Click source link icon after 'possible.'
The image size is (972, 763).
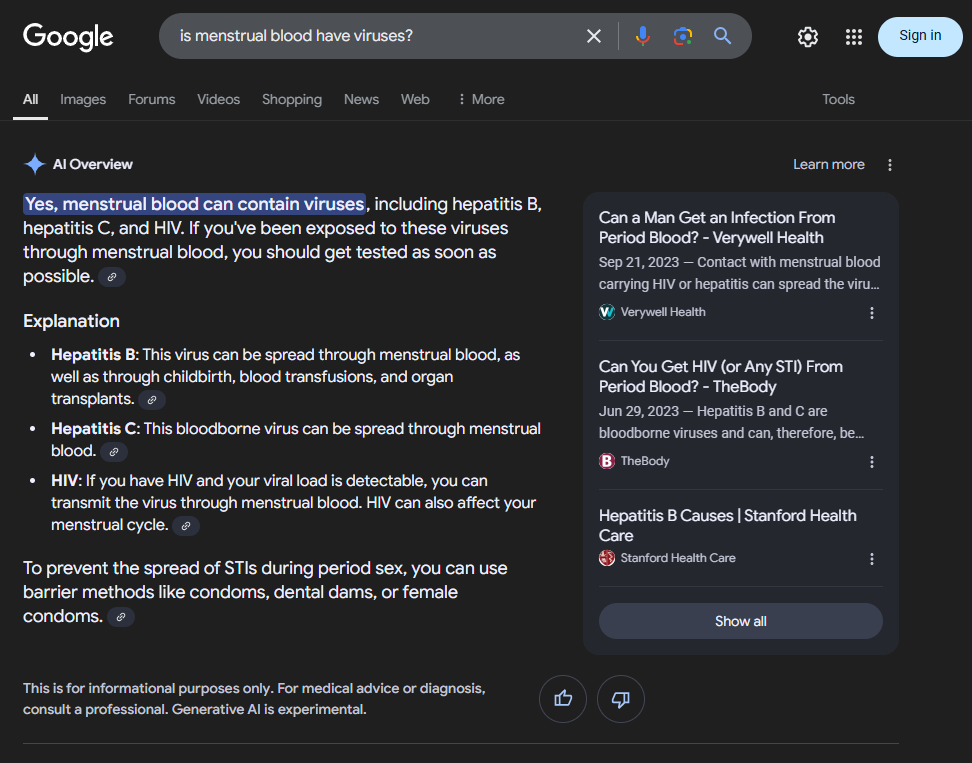pyautogui.click(x=112, y=277)
